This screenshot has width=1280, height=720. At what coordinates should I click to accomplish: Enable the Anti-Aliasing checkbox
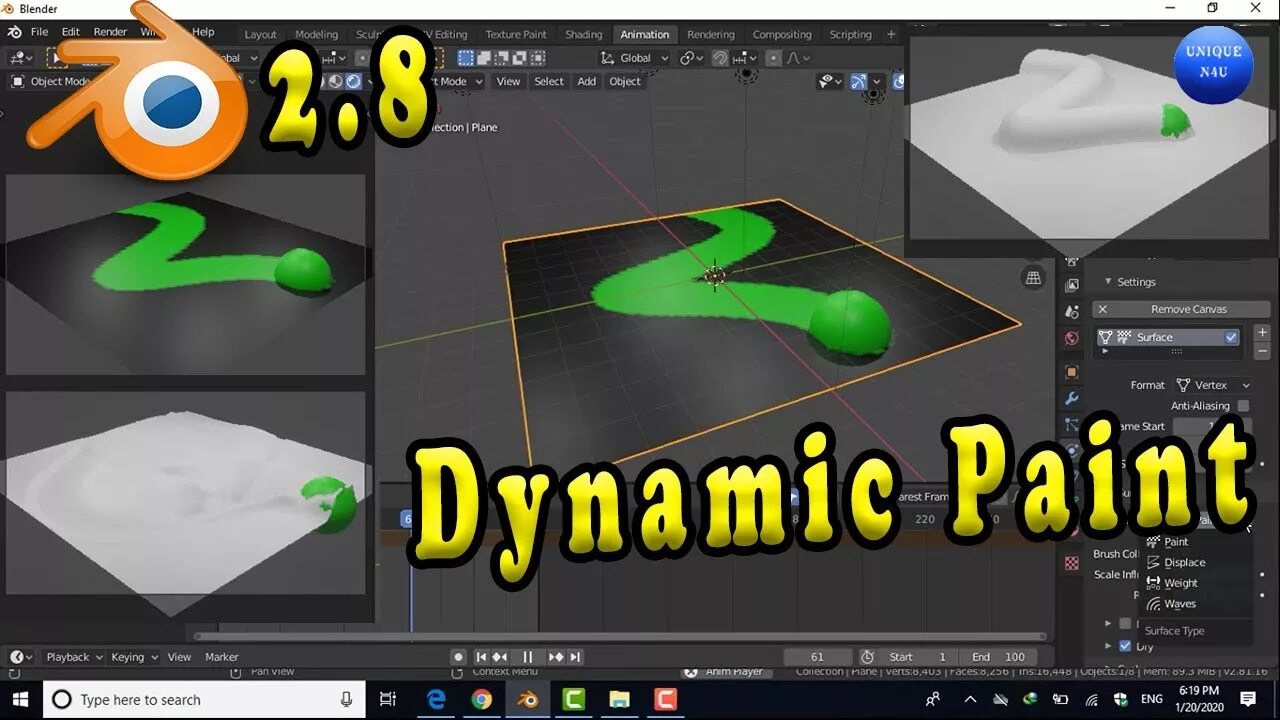point(1243,406)
